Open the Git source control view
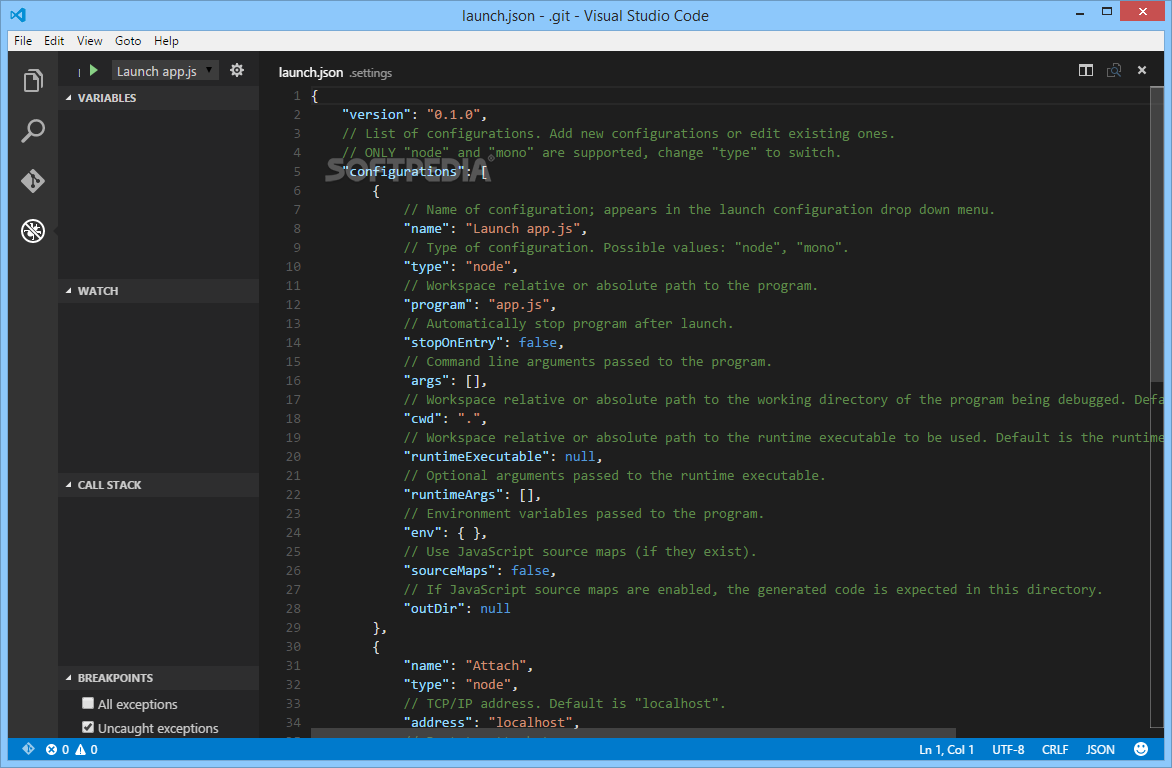Viewport: 1172px width, 768px height. (x=33, y=180)
